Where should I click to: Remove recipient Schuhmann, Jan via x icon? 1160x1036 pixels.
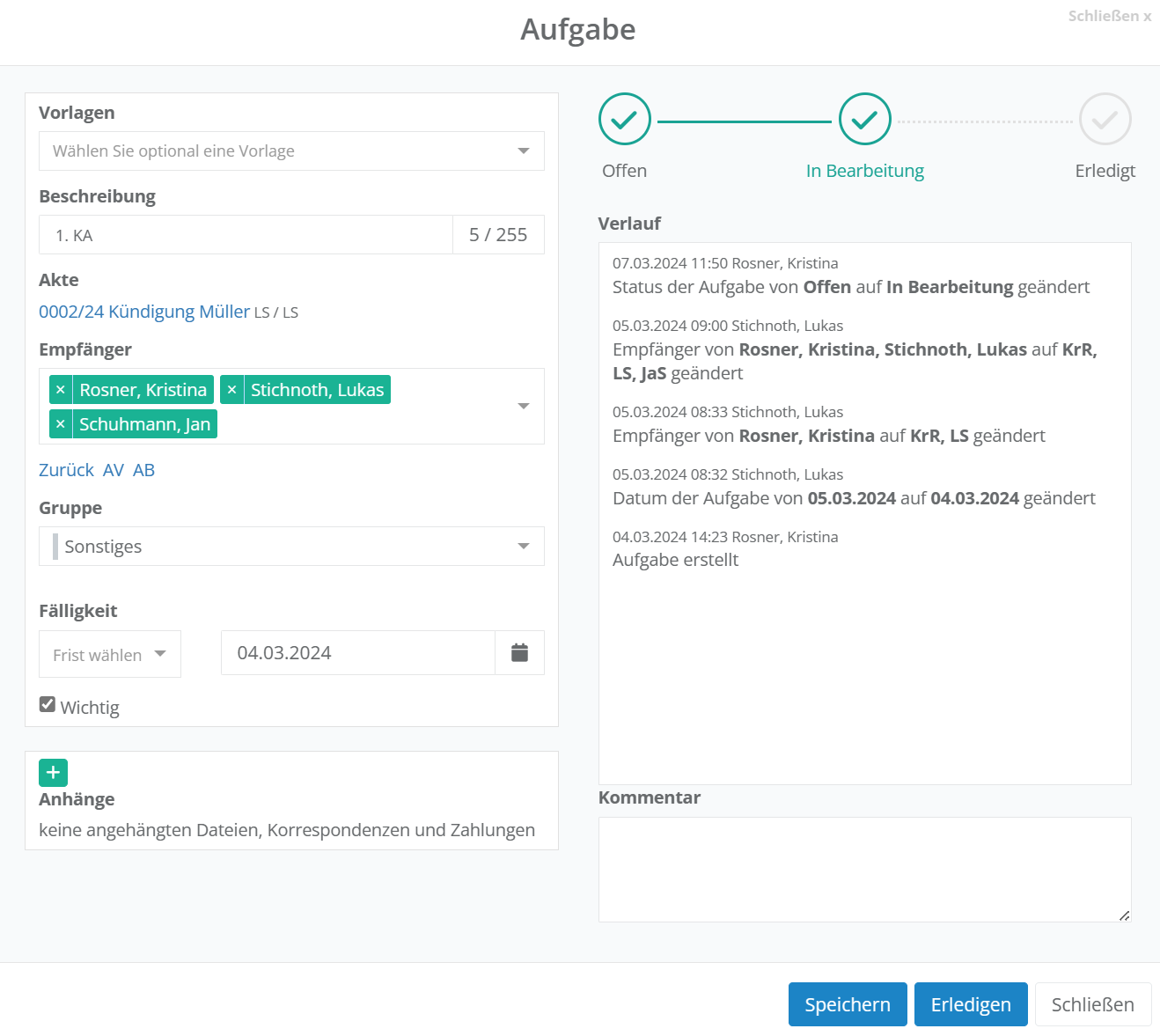tap(61, 424)
